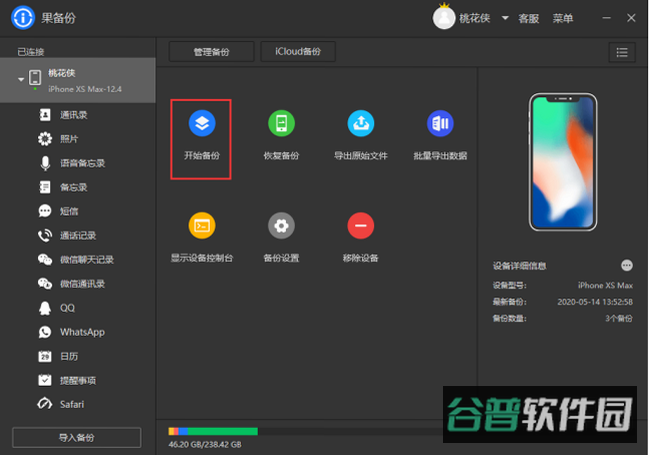This screenshot has height=455, width=649.
Task: Click the 设备详细信息 heading
Action: coord(519,266)
